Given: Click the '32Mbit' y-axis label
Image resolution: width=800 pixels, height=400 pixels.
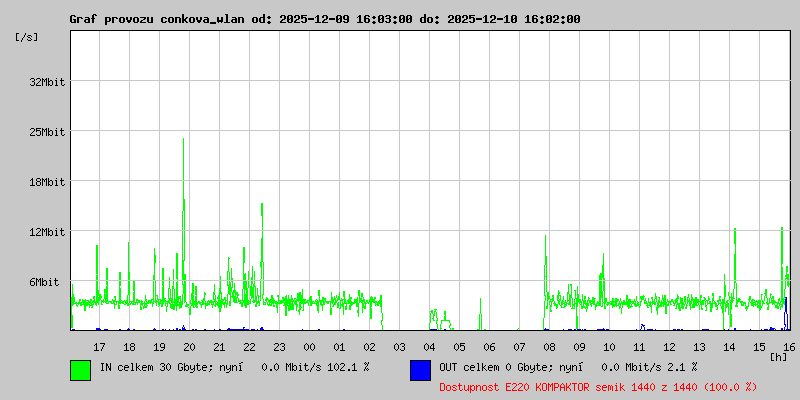Looking at the screenshot, I should [x=47, y=82].
